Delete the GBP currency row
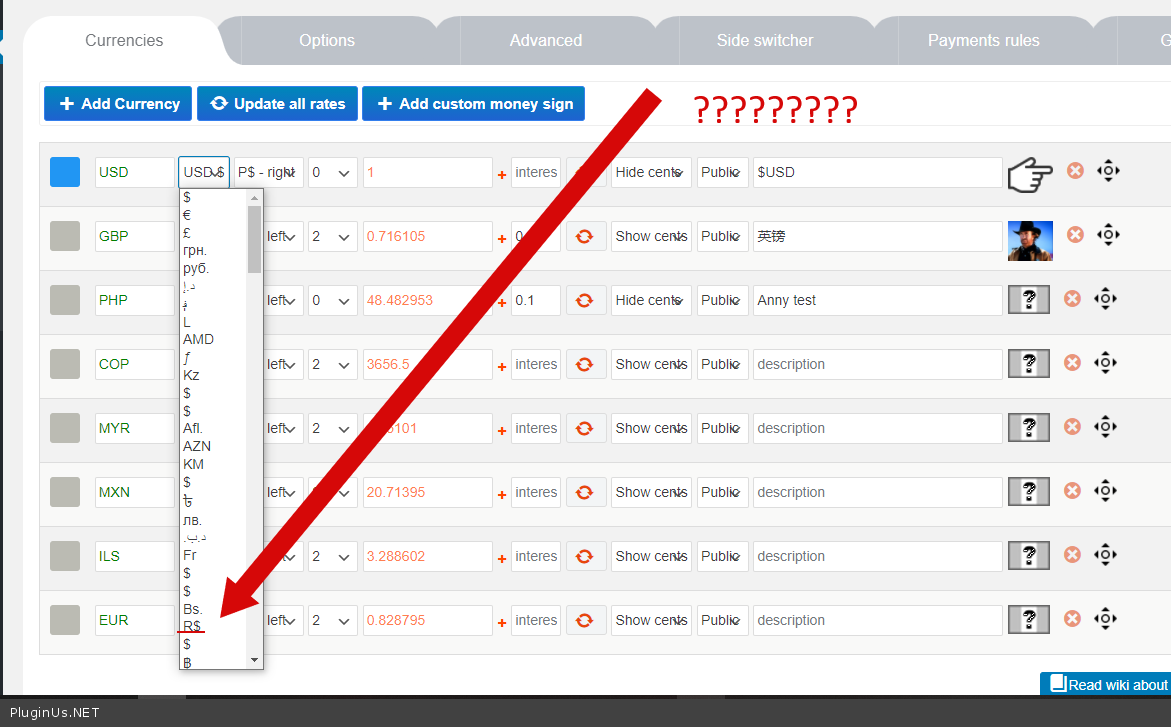 point(1075,235)
